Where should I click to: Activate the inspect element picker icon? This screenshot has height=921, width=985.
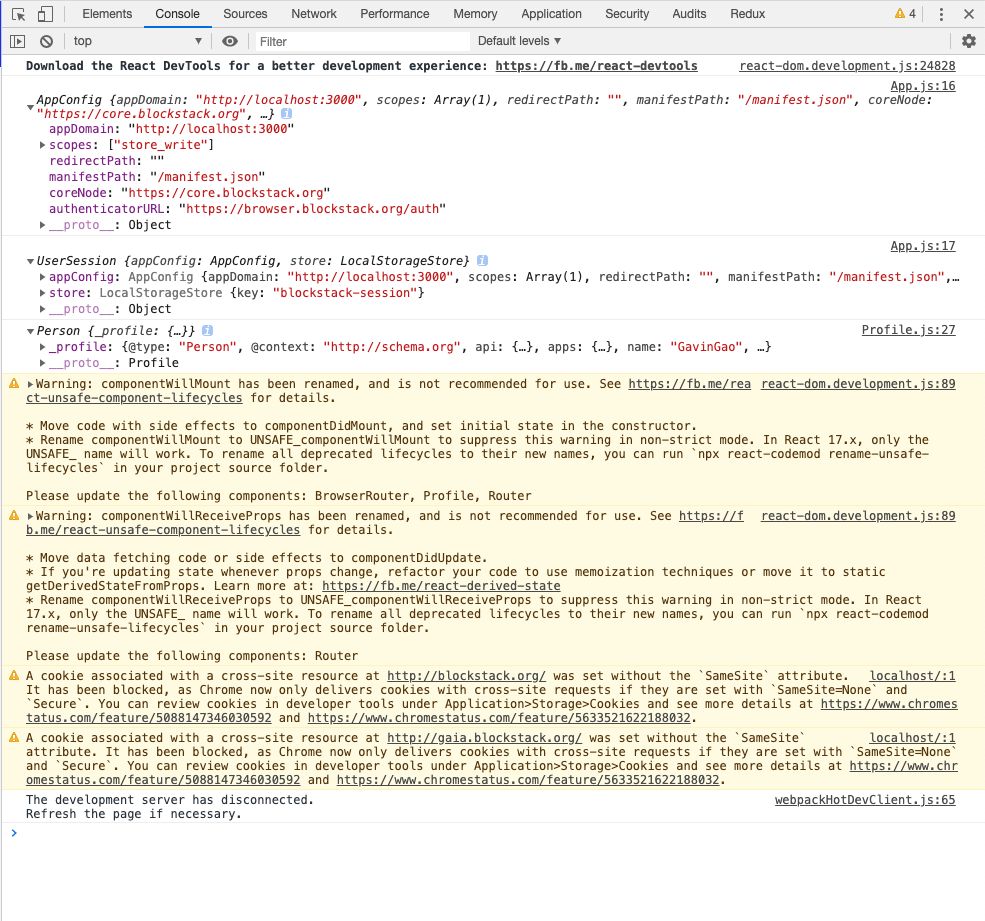pyautogui.click(x=18, y=14)
